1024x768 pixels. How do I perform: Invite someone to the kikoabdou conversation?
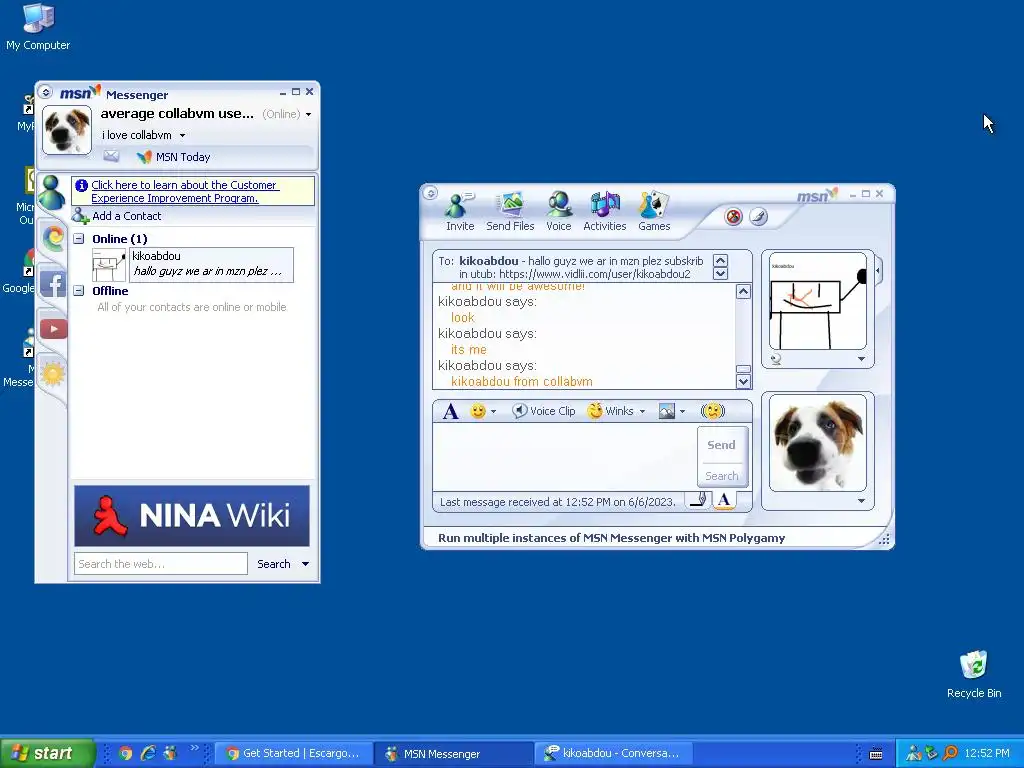tap(460, 212)
